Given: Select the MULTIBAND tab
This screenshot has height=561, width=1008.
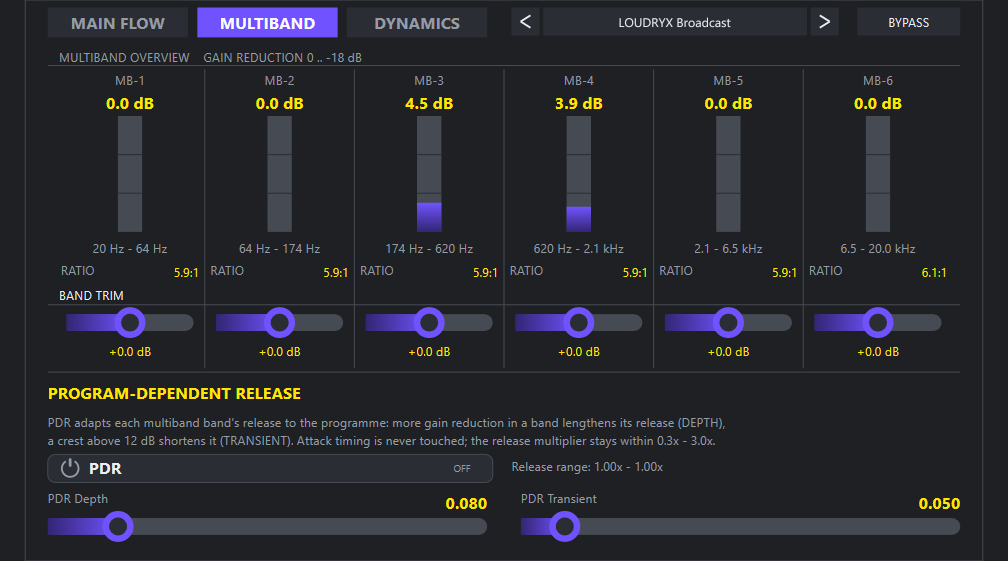Looking at the screenshot, I should [x=267, y=23].
